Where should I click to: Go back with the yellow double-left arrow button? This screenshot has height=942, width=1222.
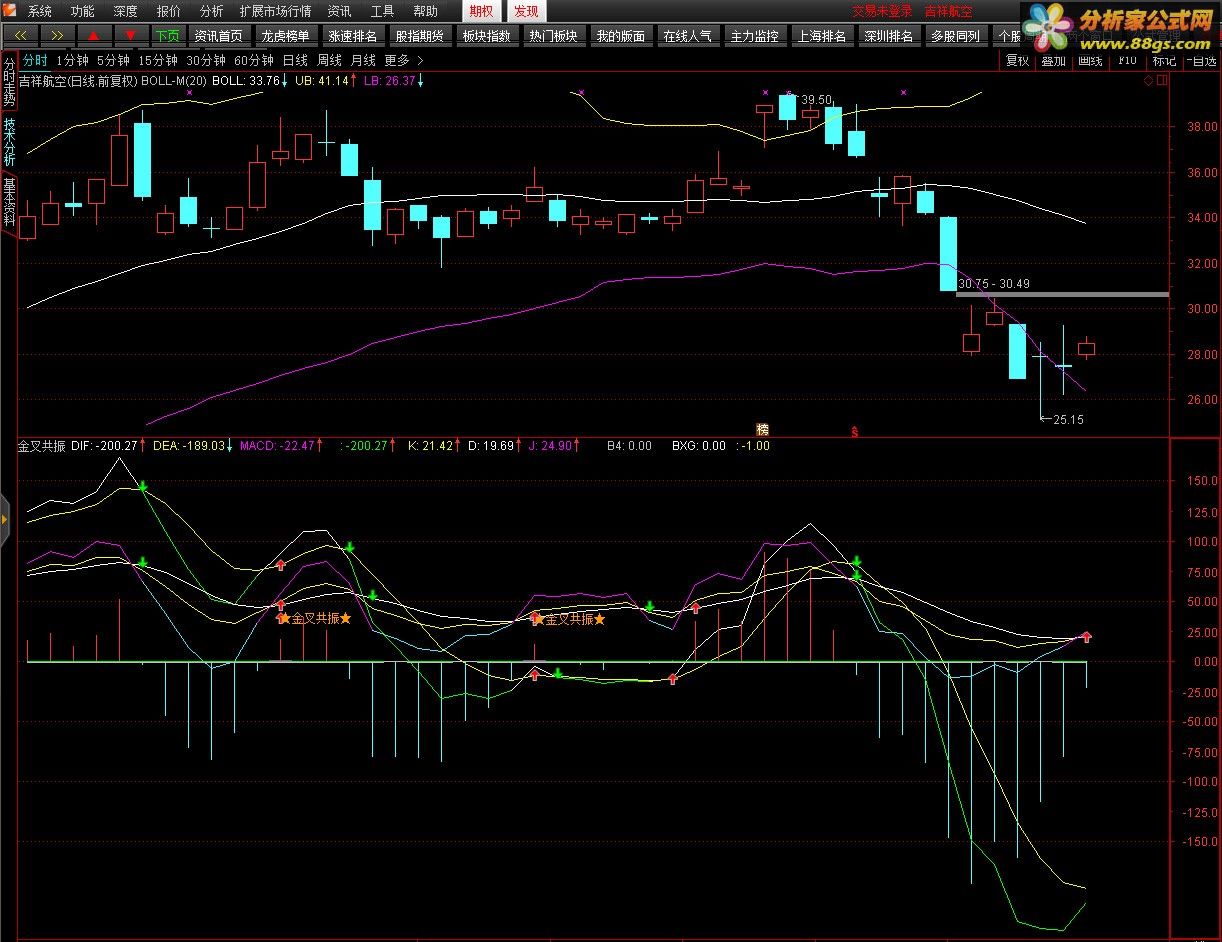(x=21, y=35)
